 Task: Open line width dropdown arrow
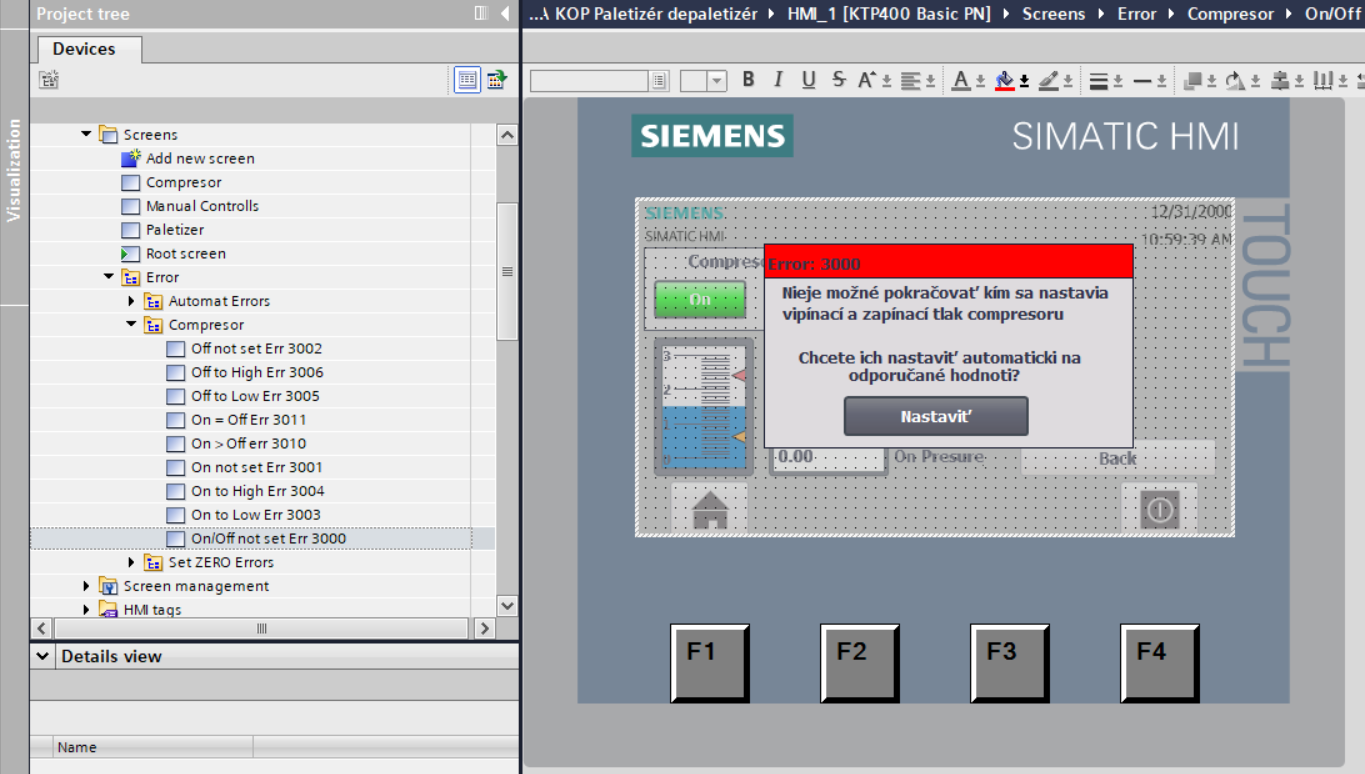click(x=1118, y=81)
